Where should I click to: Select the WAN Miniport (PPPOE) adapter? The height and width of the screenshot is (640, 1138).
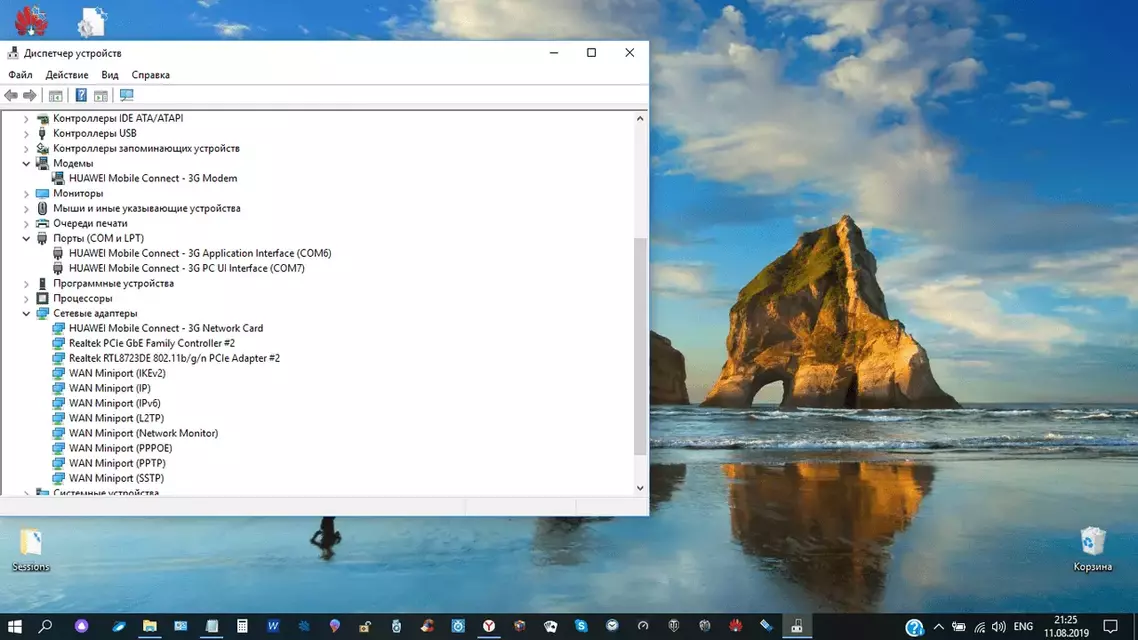click(120, 448)
